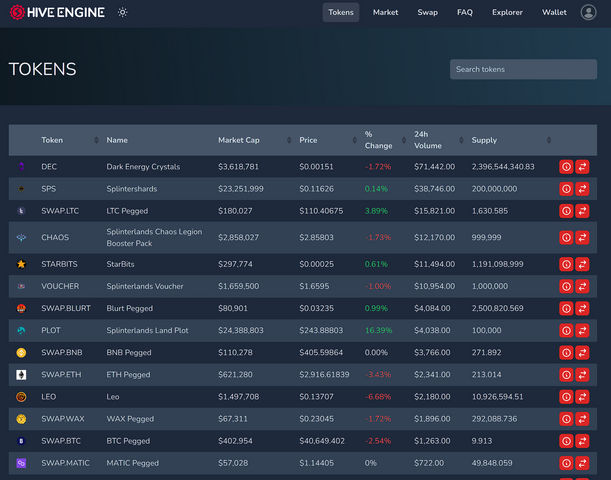
Task: Focus the Search tokens field
Action: point(523,69)
